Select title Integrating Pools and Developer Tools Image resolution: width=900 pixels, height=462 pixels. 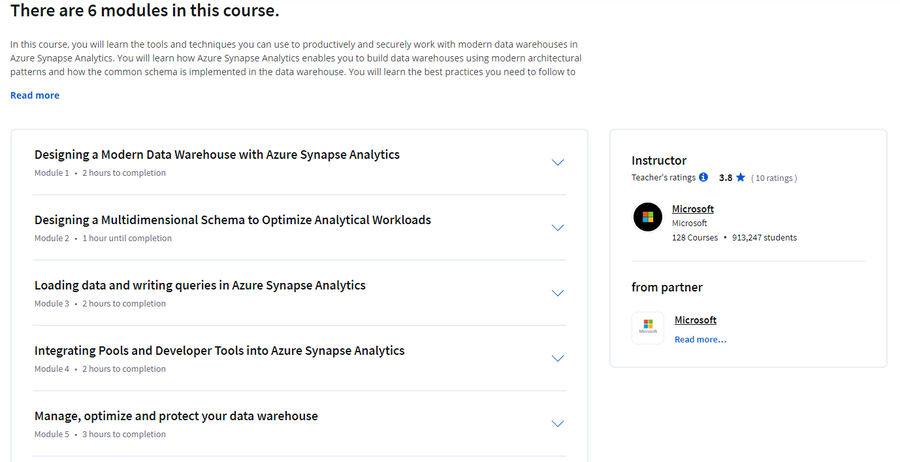(219, 351)
